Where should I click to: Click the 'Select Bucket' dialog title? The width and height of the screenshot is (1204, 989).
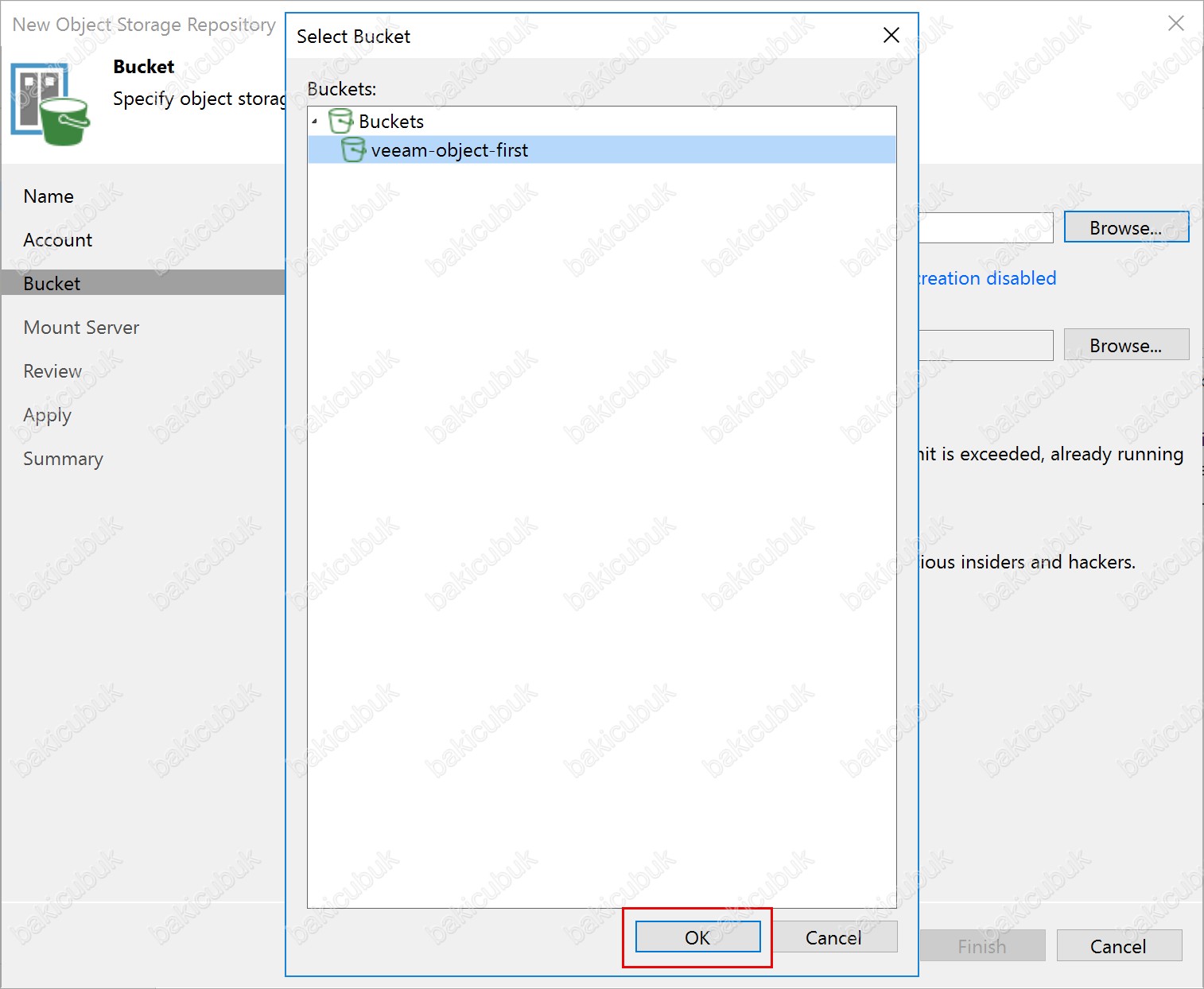tap(353, 37)
